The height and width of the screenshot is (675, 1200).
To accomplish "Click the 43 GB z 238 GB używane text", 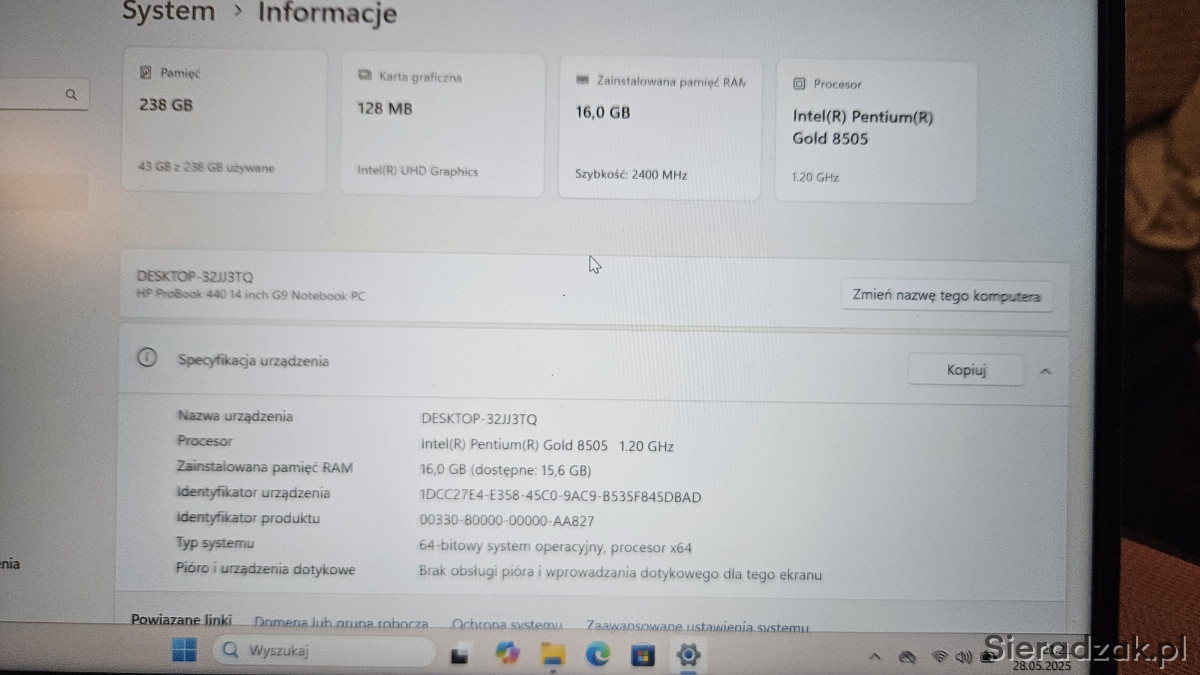I will (x=206, y=168).
